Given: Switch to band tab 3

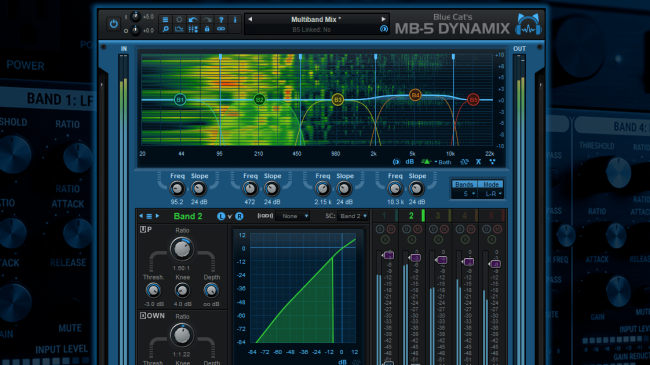Looking at the screenshot, I should coord(438,216).
